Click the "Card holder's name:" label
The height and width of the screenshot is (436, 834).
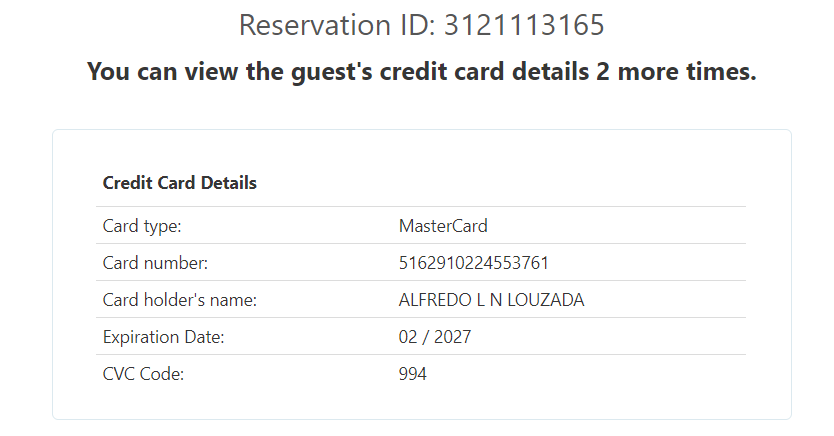[x=180, y=300]
